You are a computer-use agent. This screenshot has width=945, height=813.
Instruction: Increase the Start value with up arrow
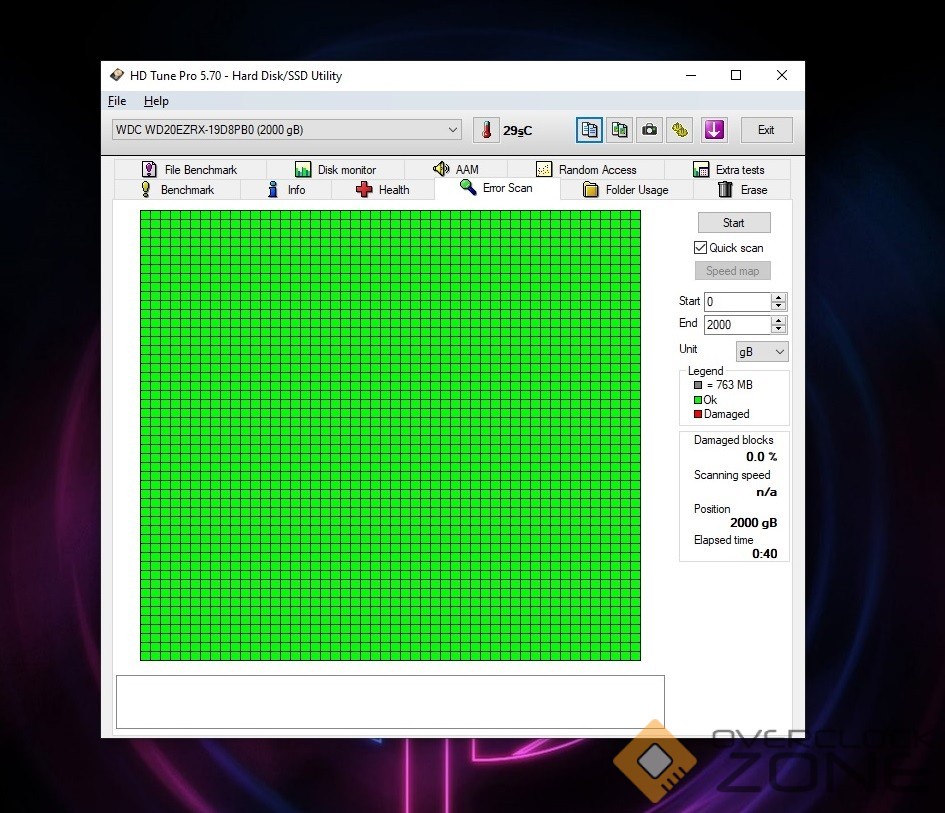778,297
